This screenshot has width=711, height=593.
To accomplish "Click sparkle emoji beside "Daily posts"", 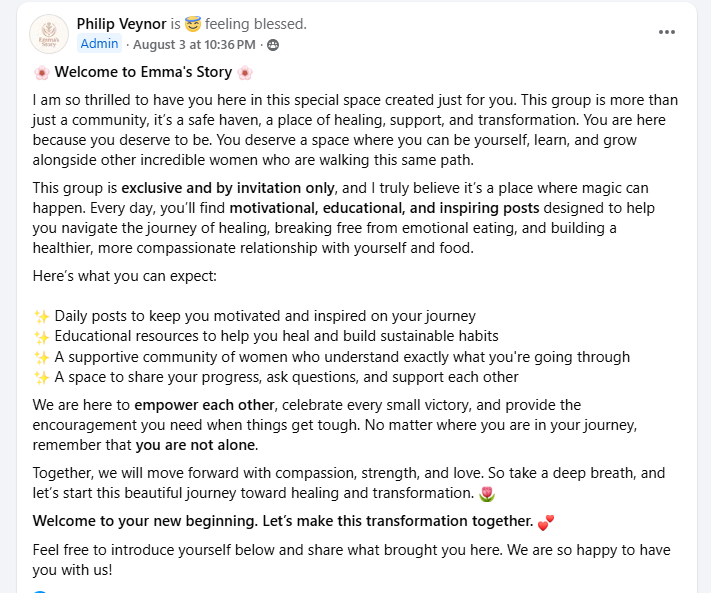I will (42, 316).
